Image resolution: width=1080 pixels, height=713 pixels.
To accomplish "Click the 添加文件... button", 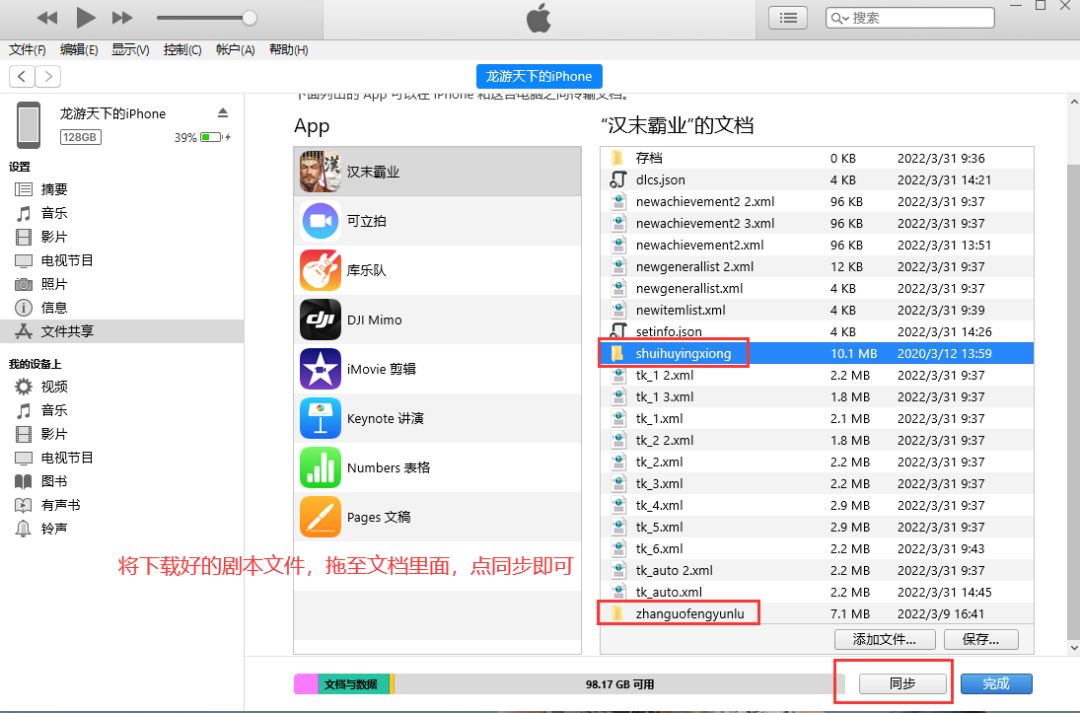I will (884, 639).
